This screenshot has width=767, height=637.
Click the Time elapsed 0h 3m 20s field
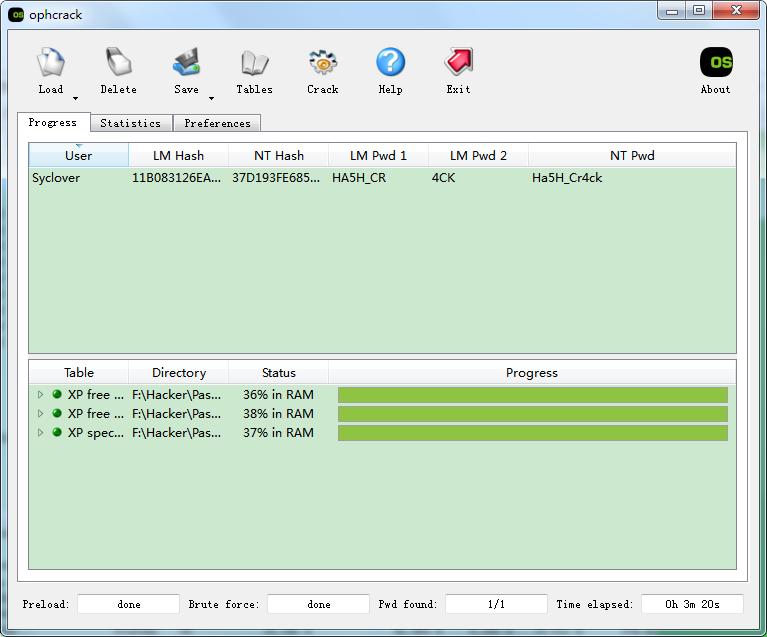click(692, 604)
